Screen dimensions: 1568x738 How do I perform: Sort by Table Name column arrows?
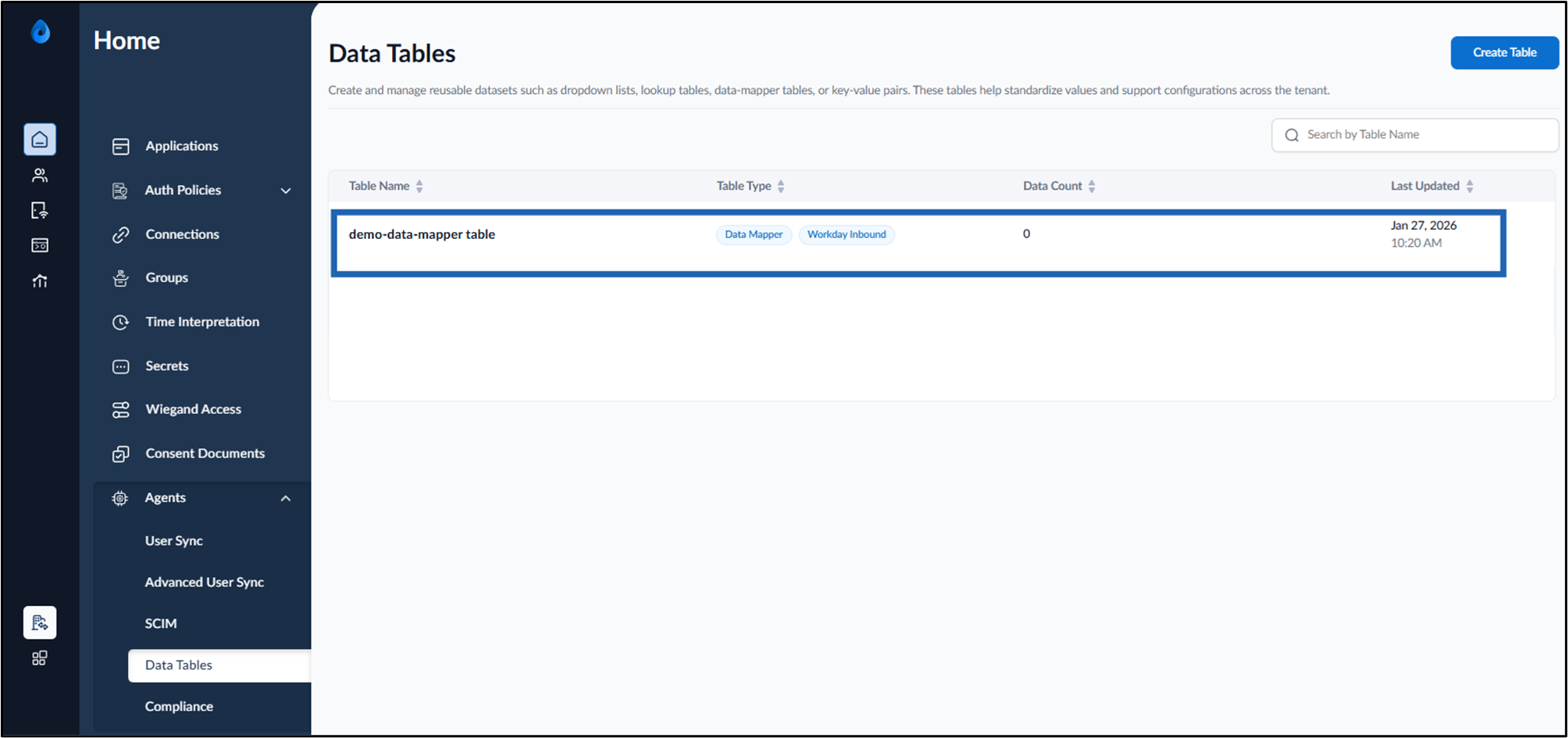pyautogui.click(x=419, y=186)
